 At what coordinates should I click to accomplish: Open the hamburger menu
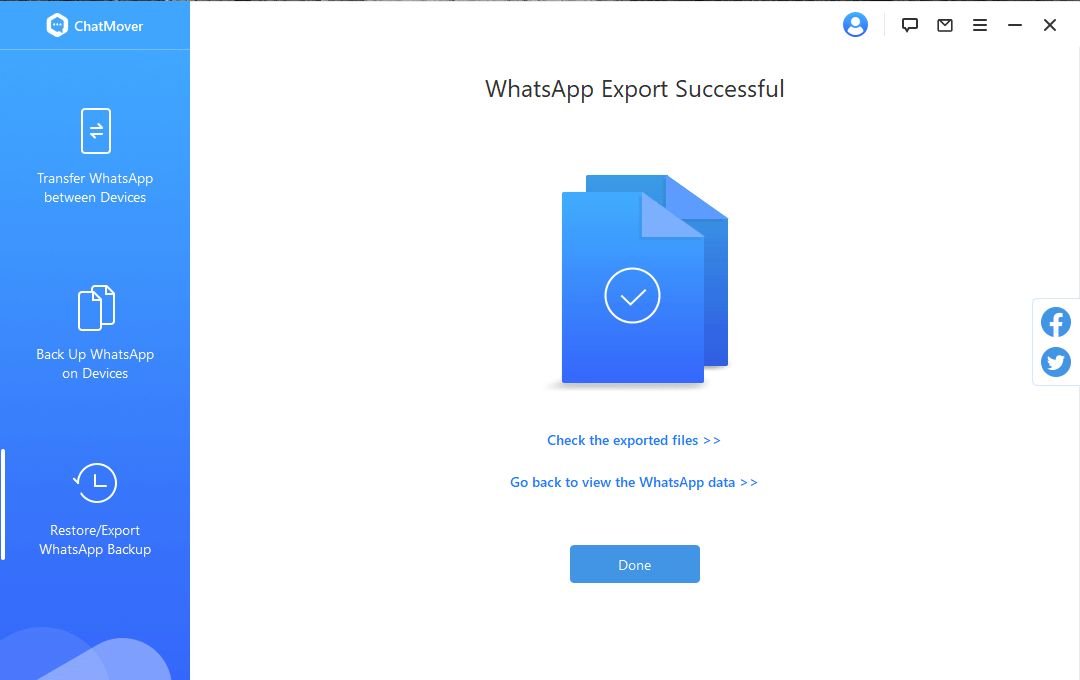[979, 25]
